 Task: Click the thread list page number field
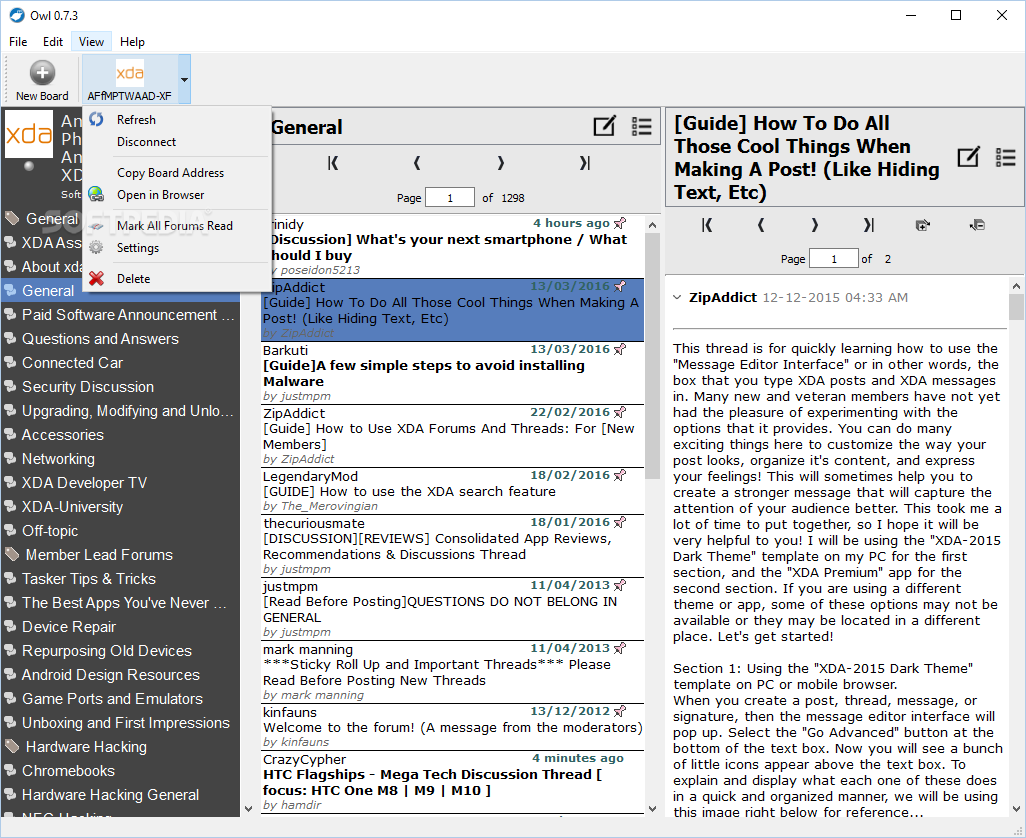(450, 198)
